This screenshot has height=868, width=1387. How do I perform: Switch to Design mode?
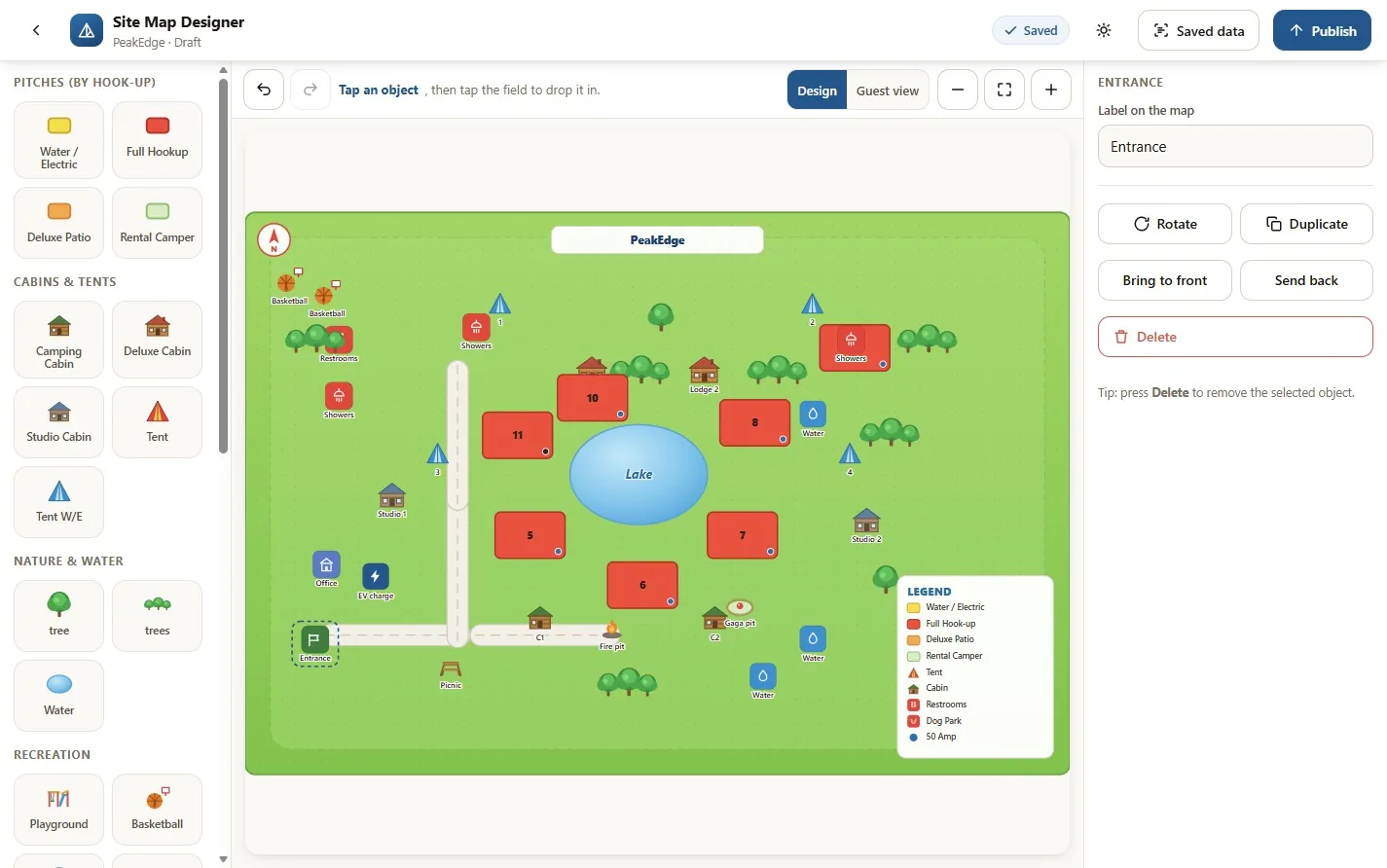tap(817, 90)
